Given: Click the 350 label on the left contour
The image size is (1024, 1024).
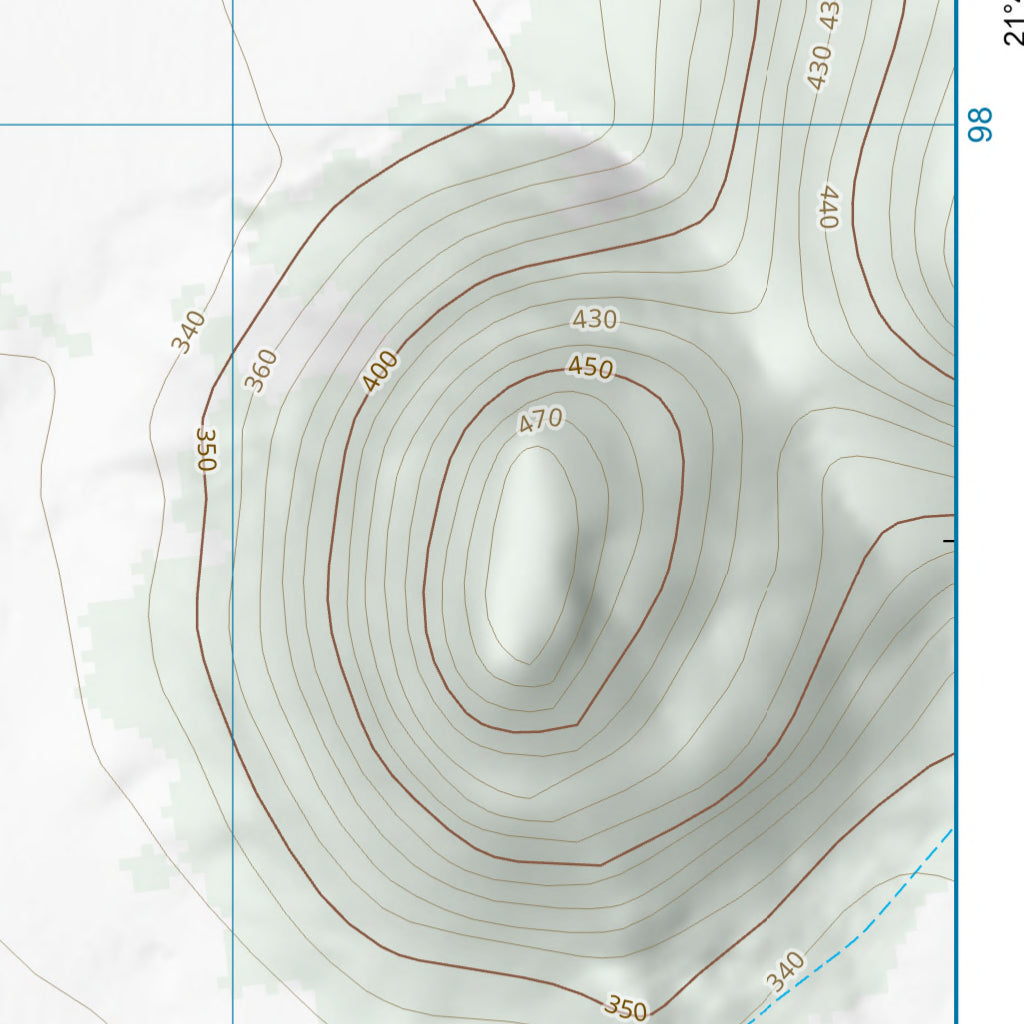Looking at the screenshot, I should pos(206,450).
